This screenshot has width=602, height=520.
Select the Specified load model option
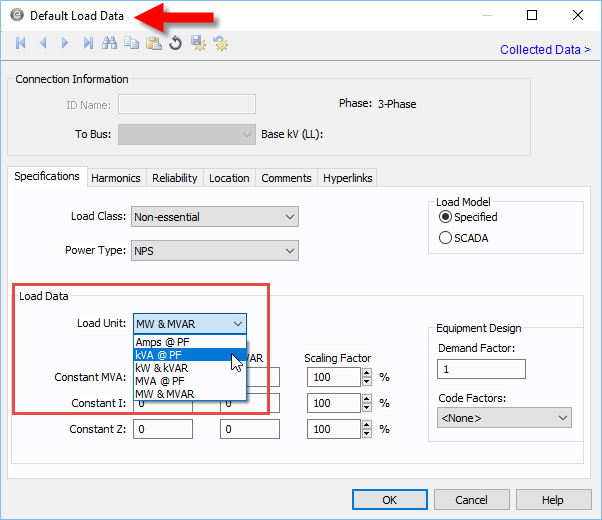coord(446,217)
